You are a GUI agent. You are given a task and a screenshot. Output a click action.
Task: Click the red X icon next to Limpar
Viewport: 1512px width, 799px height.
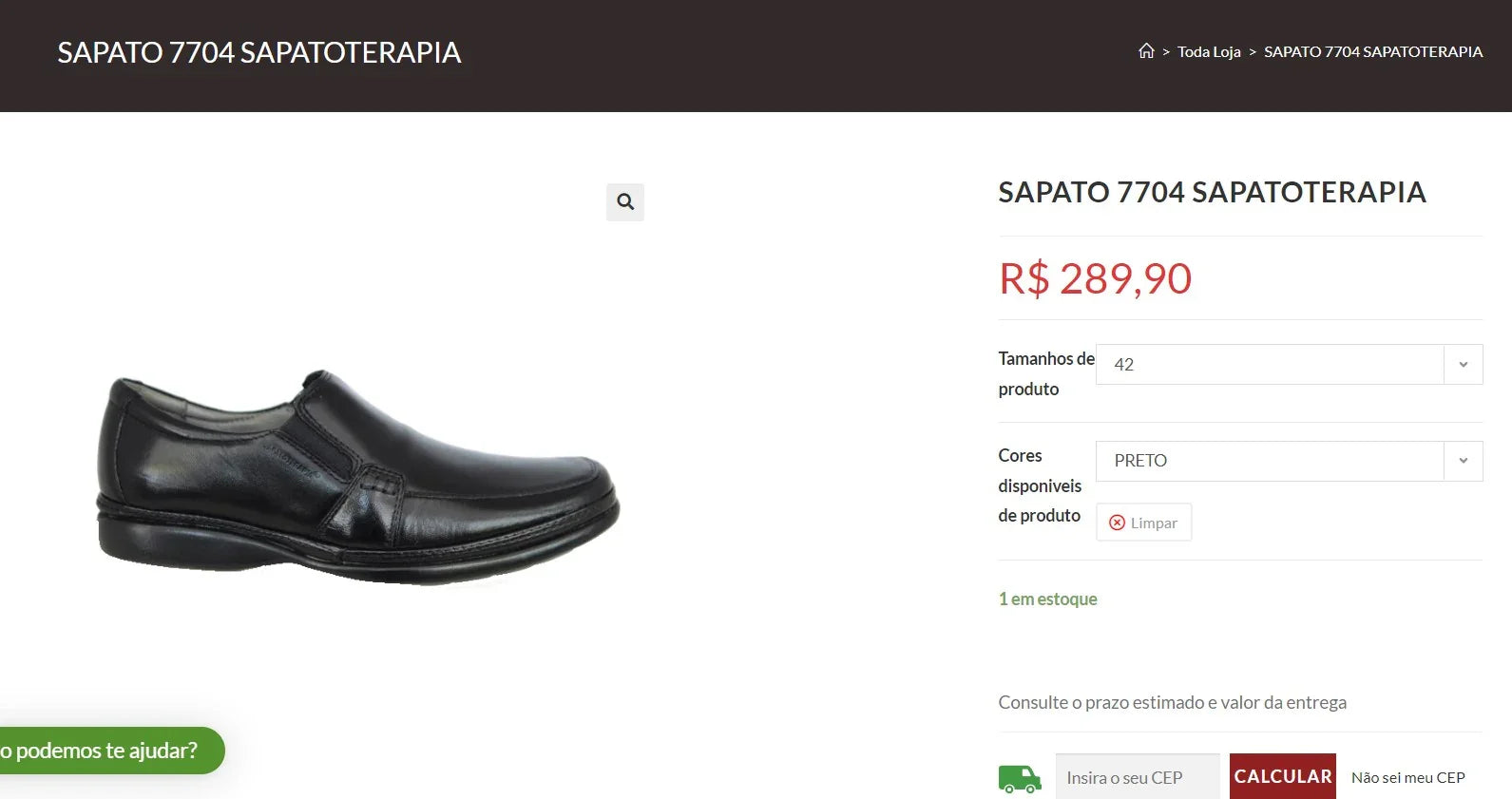coord(1117,522)
